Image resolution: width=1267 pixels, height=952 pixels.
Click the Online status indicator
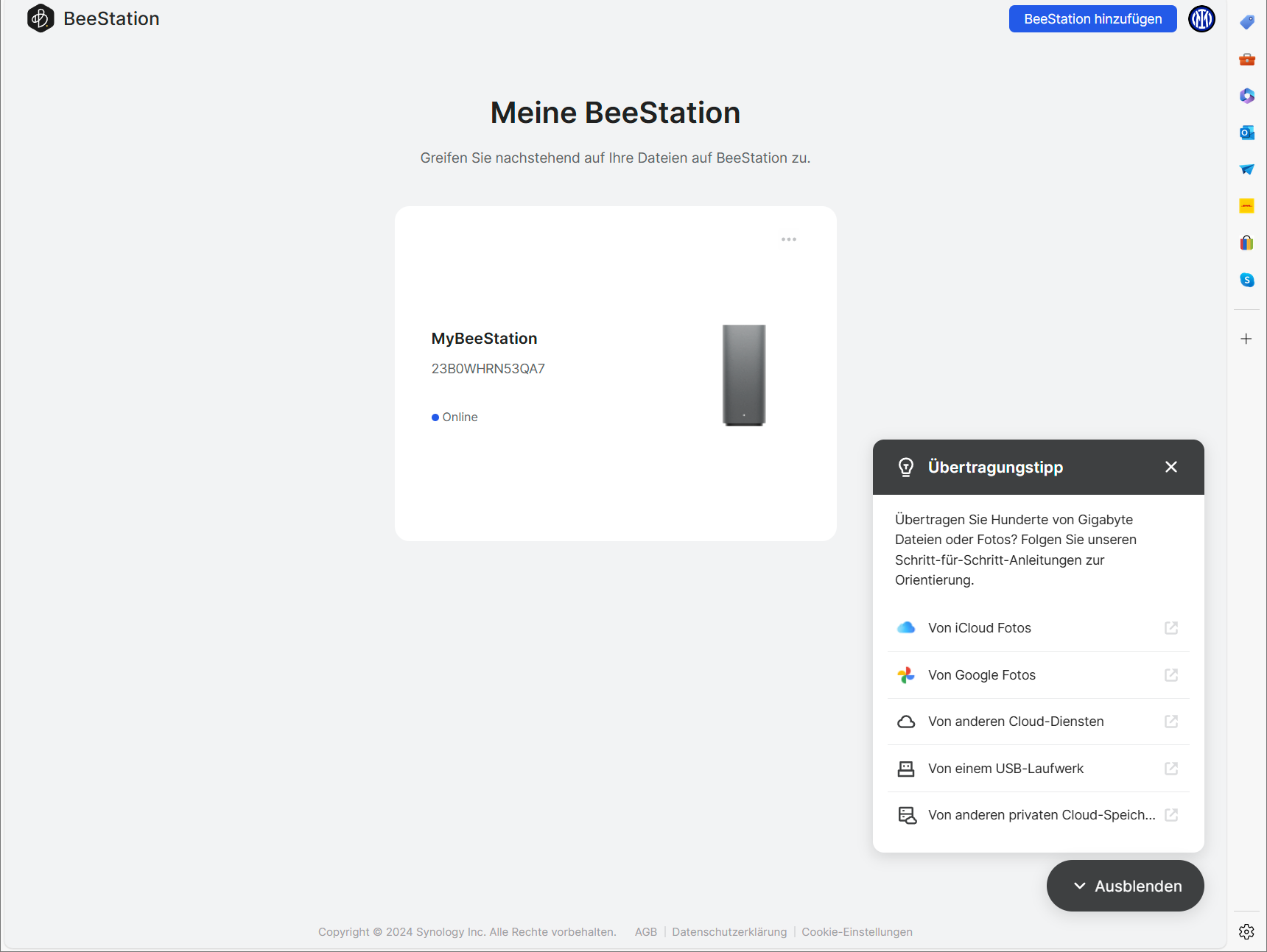pyautogui.click(x=454, y=417)
